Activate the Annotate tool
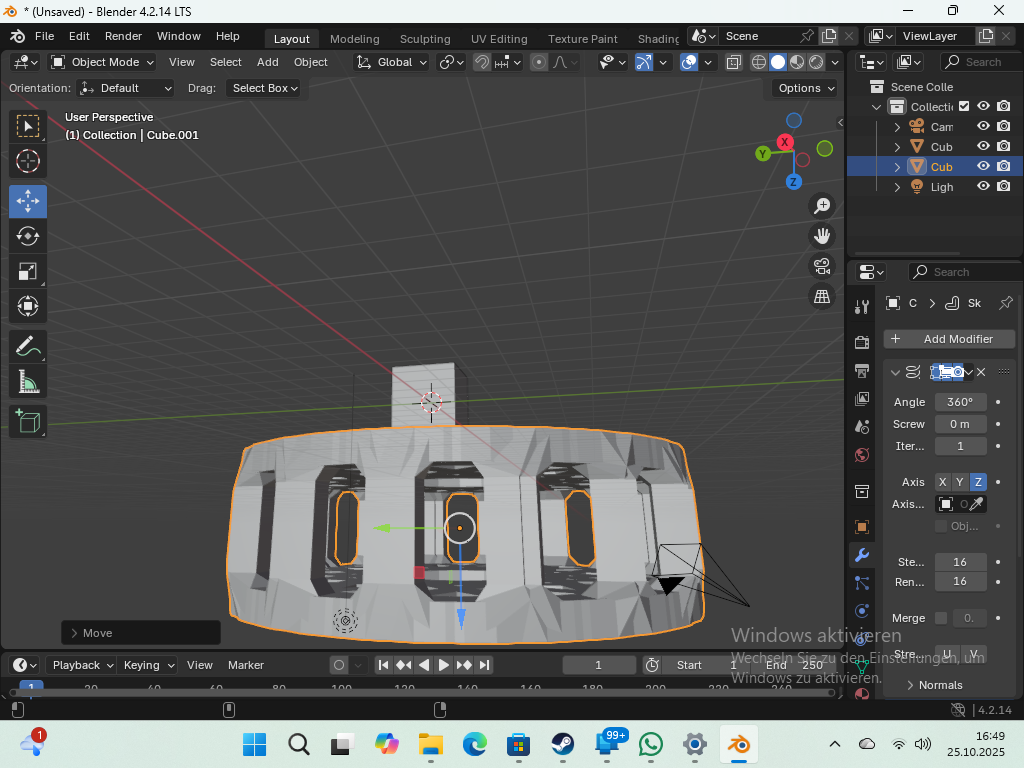 [28, 347]
